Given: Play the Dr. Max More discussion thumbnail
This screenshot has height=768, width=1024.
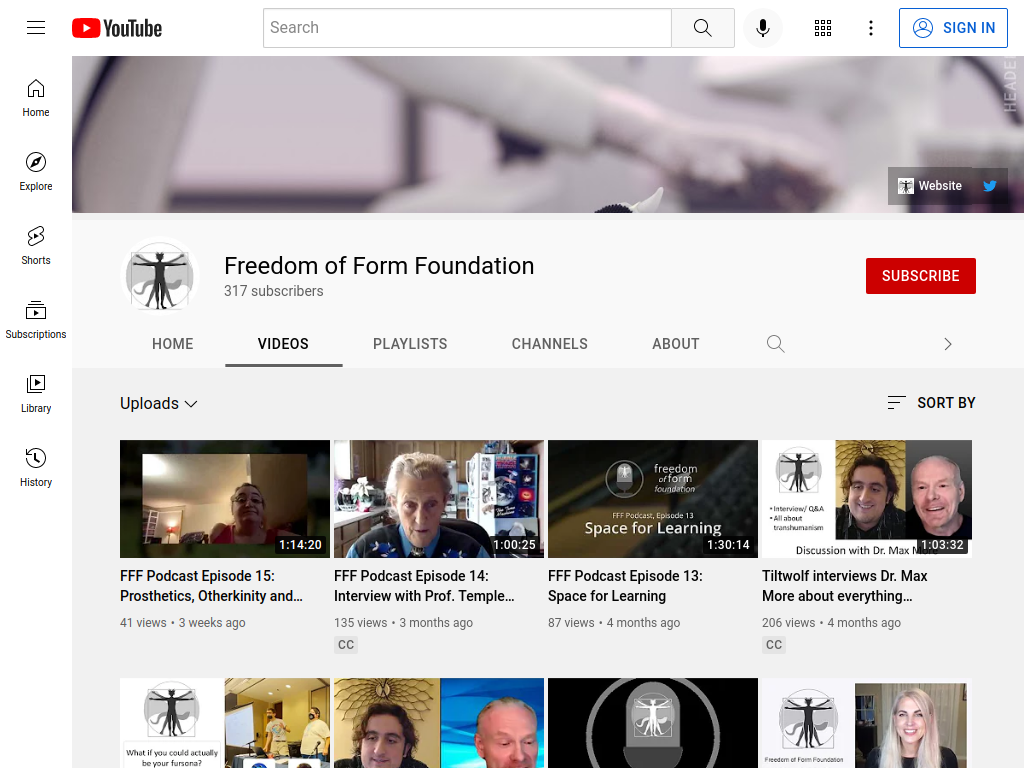Looking at the screenshot, I should click(x=867, y=499).
